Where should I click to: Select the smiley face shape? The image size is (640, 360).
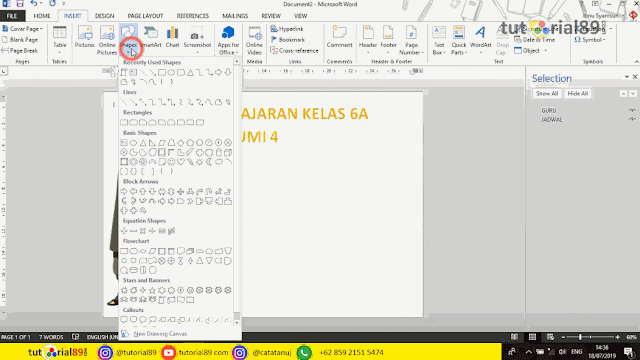171,162
